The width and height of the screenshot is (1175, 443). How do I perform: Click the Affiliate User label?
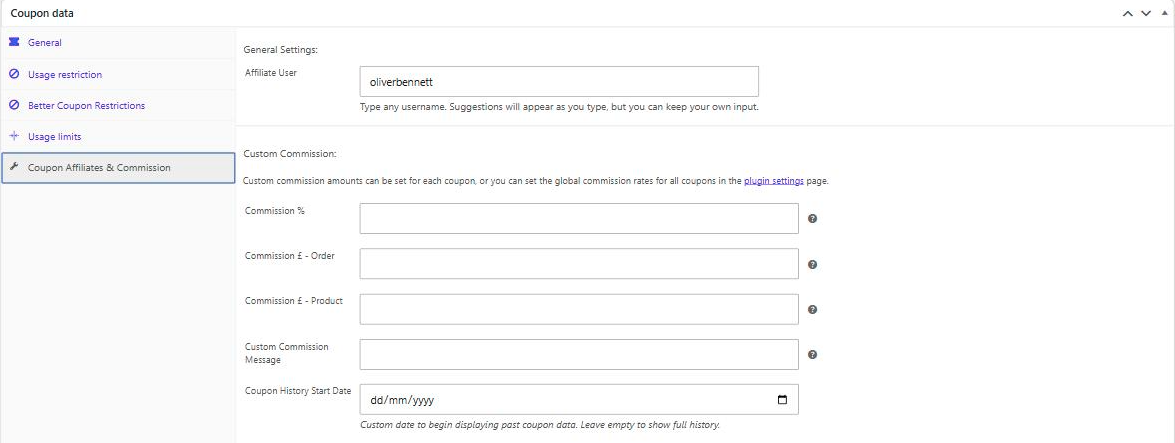point(271,73)
